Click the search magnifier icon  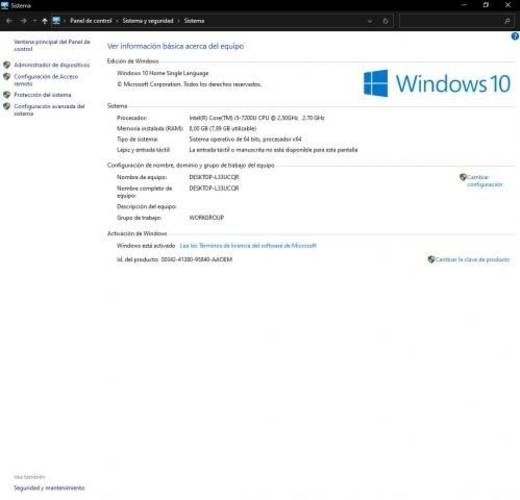tap(507, 21)
